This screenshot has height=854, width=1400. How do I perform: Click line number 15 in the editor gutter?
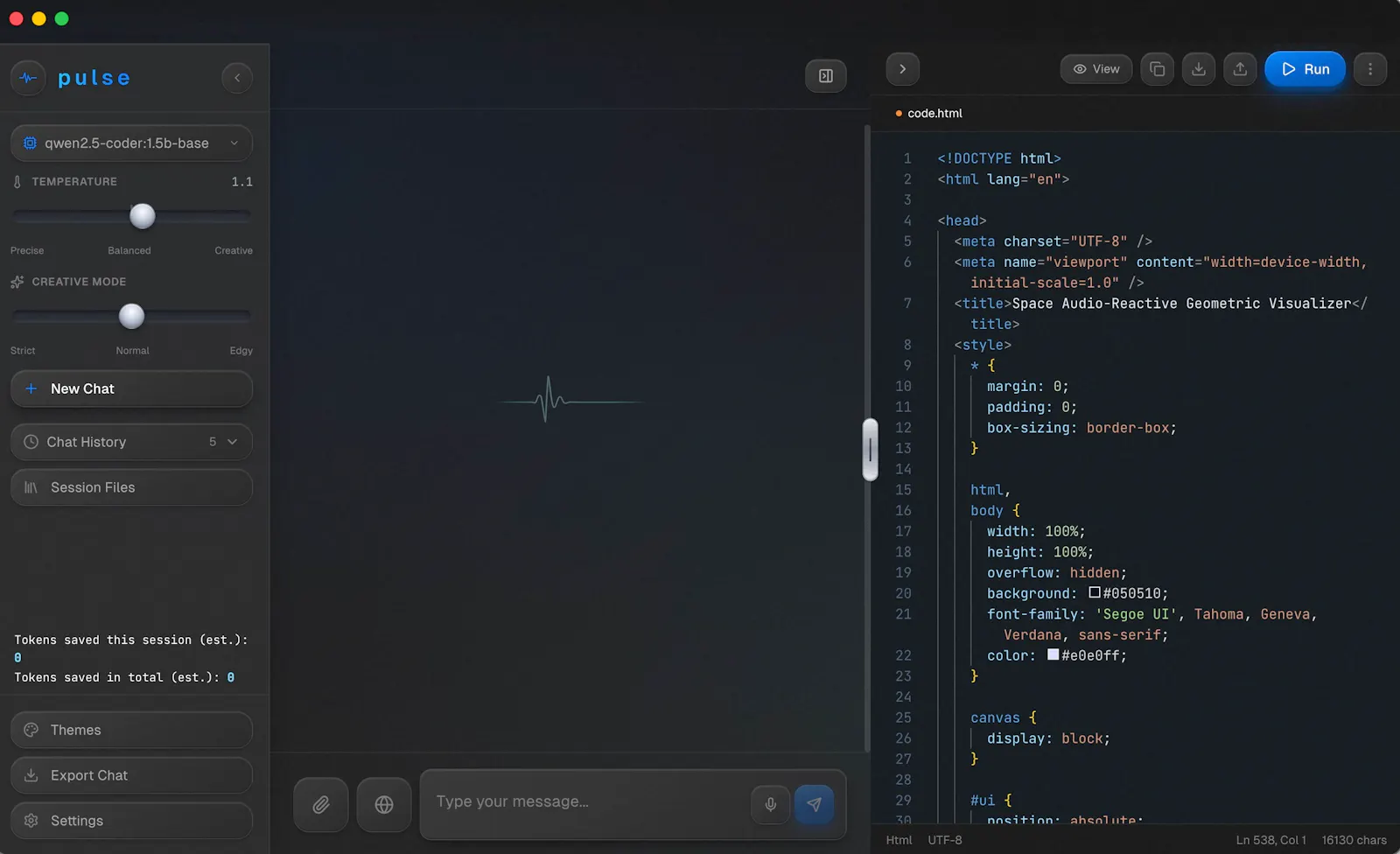[903, 490]
